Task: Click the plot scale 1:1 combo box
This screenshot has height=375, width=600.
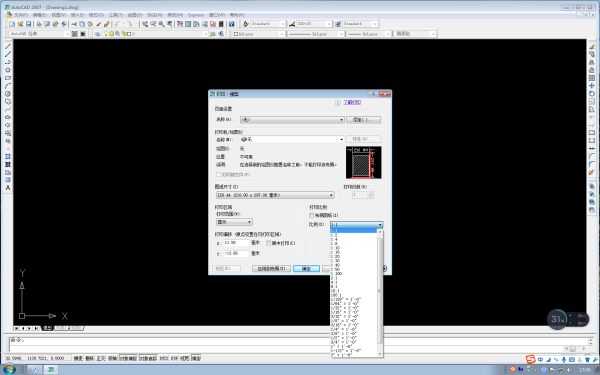Action: [x=356, y=225]
